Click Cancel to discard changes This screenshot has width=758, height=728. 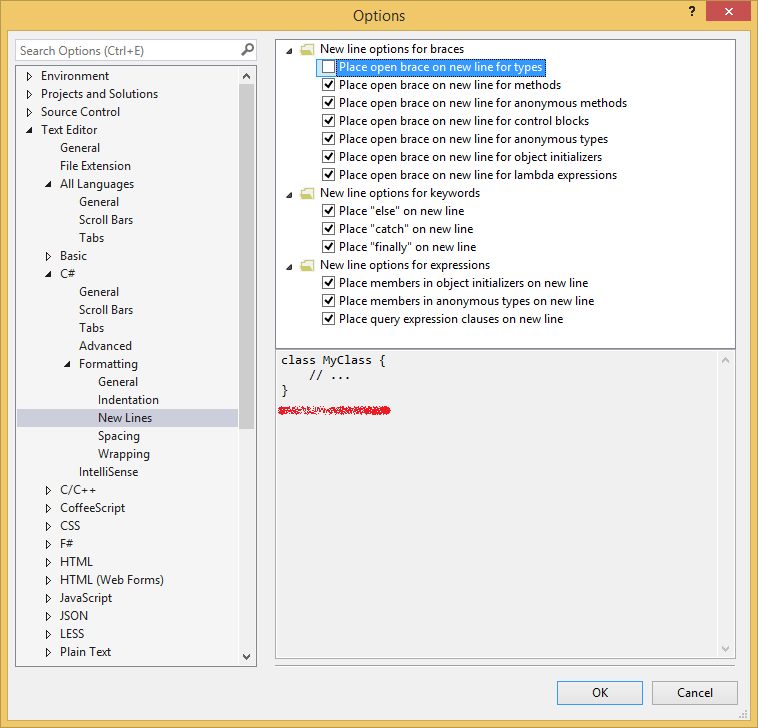[694, 693]
